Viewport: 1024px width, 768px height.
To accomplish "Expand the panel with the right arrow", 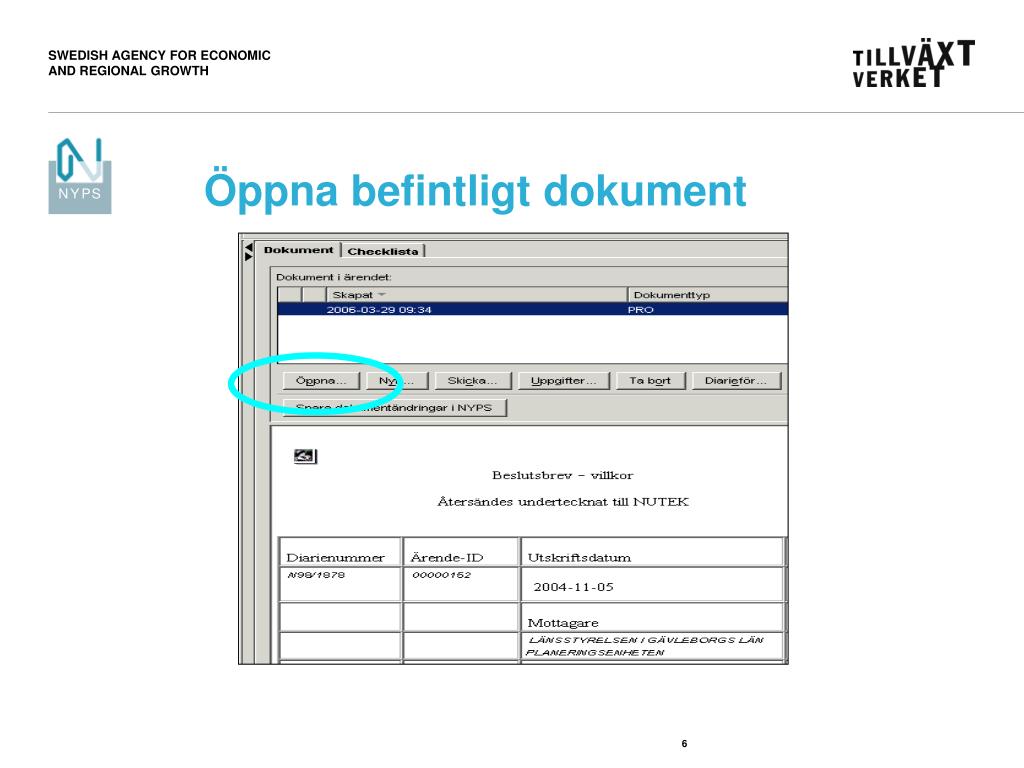I will [248, 257].
